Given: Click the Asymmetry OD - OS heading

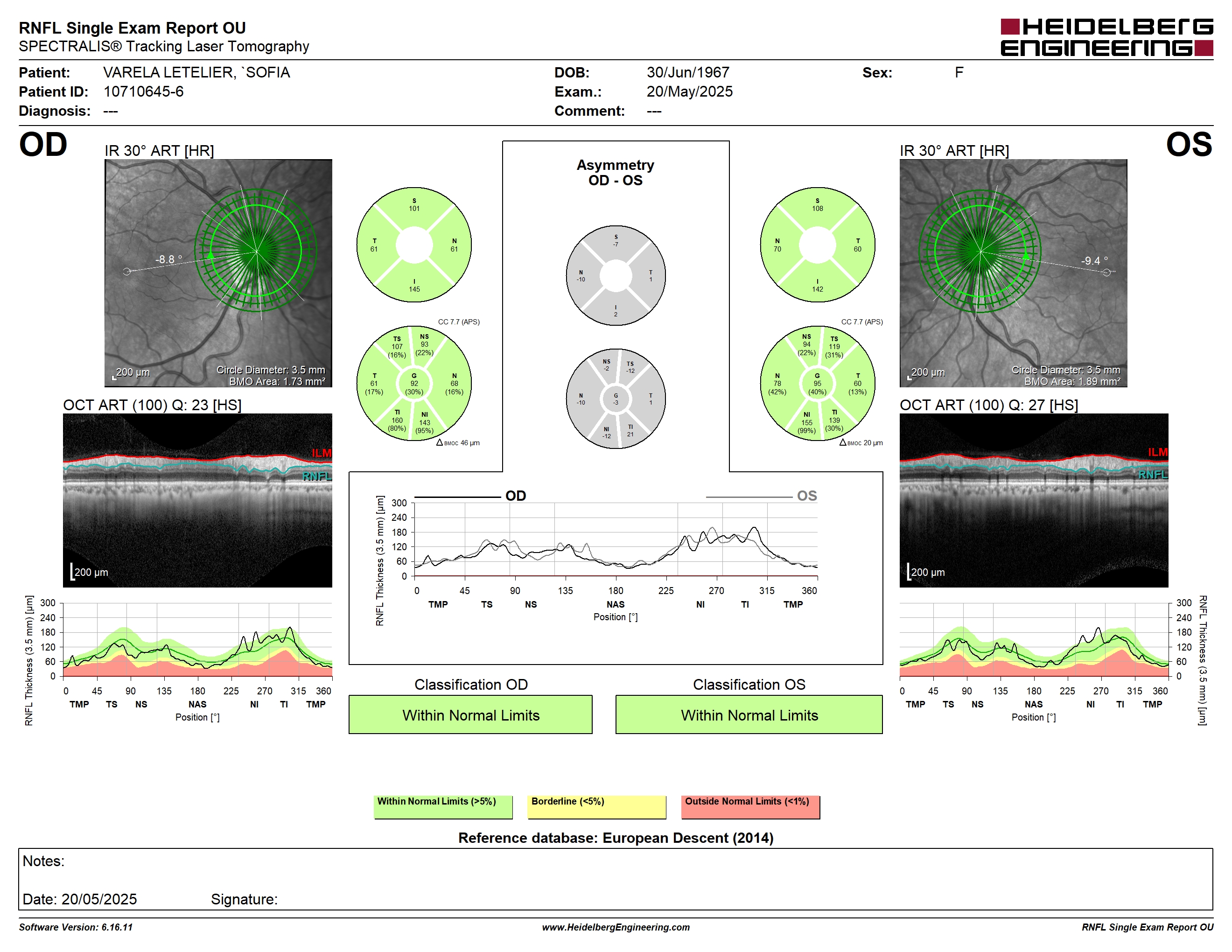Looking at the screenshot, I should 616,173.
